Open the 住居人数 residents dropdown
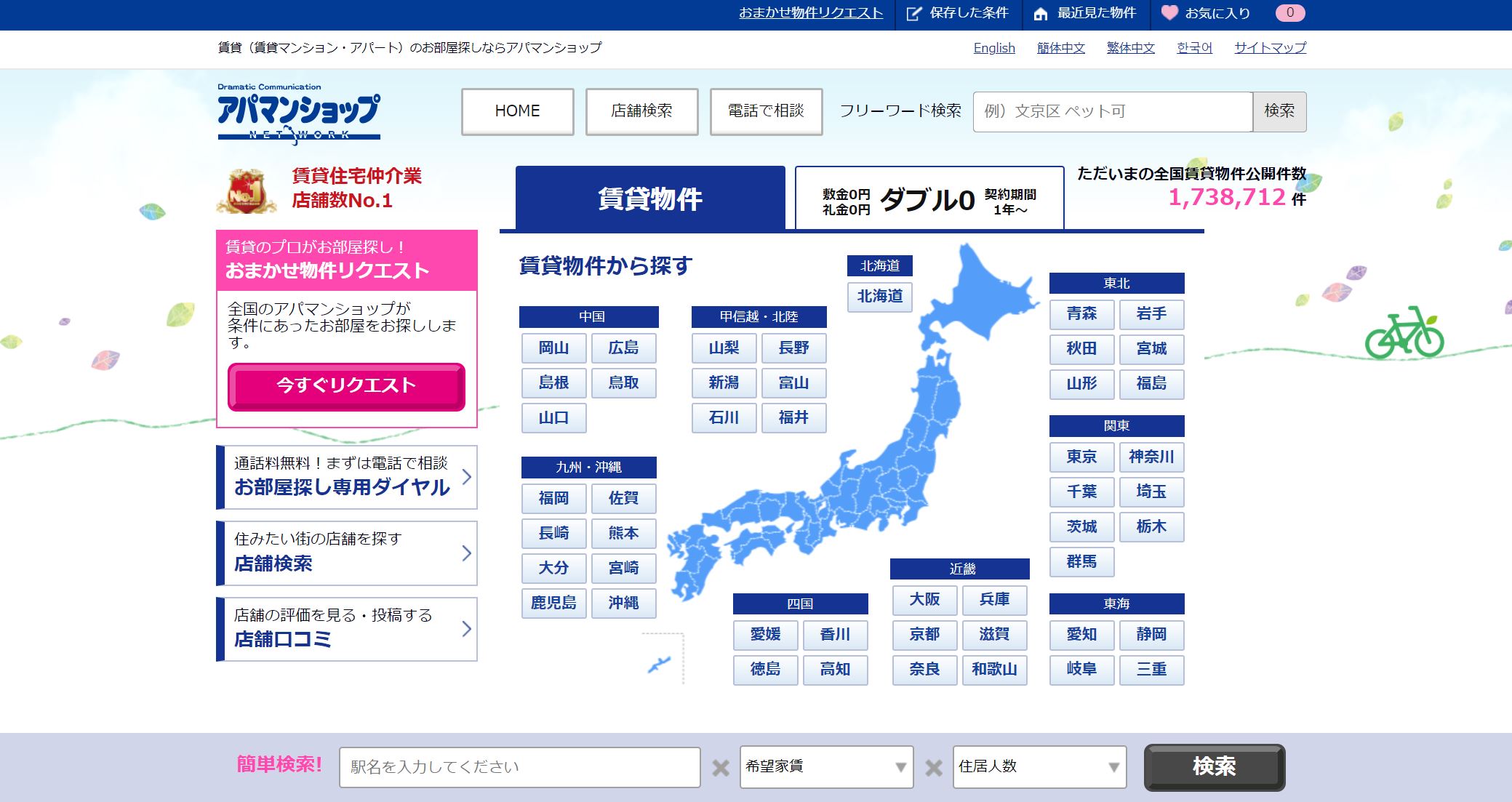This screenshot has width=1512, height=802. coord(1039,766)
